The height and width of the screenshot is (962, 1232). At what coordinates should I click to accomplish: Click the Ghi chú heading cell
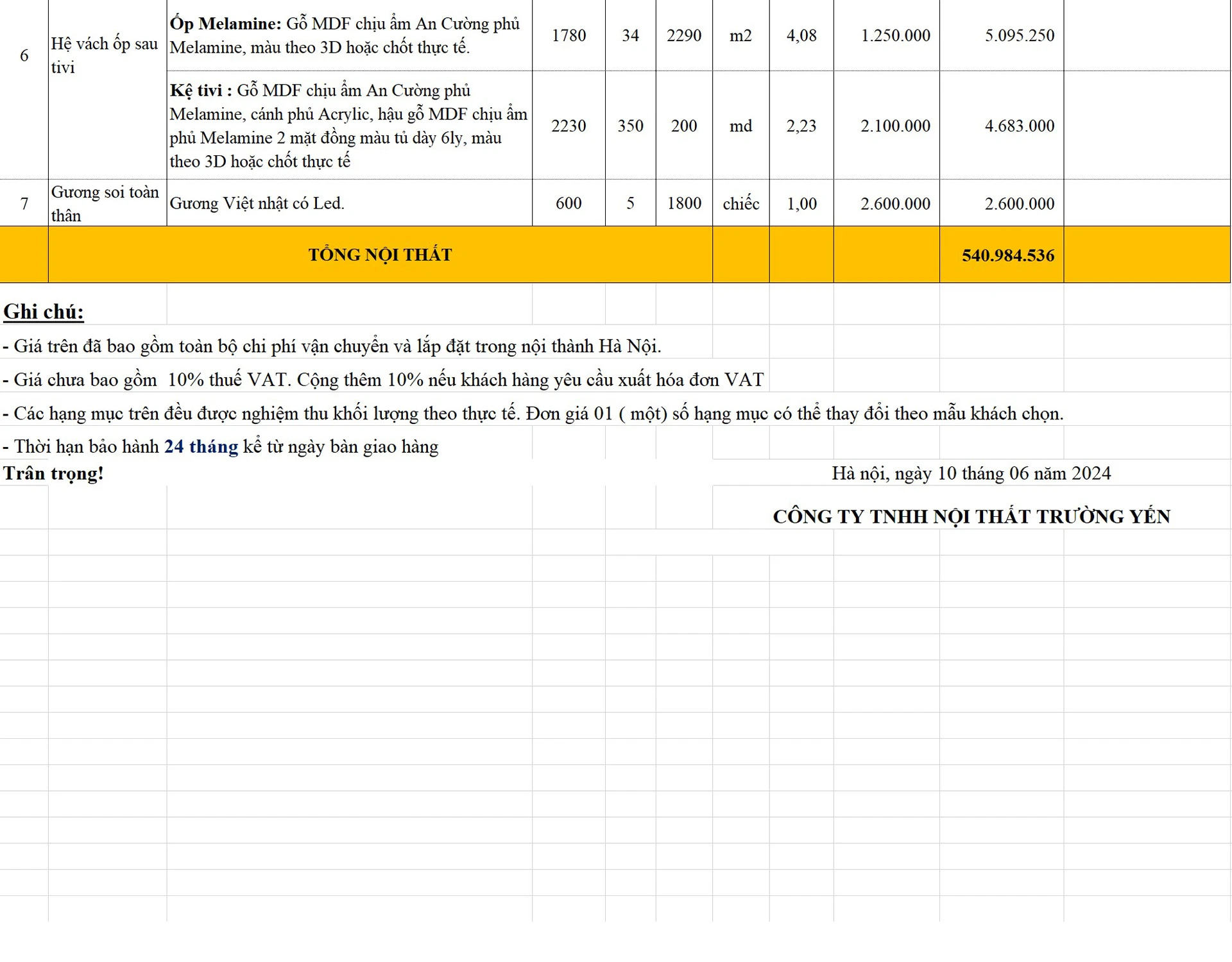[44, 312]
